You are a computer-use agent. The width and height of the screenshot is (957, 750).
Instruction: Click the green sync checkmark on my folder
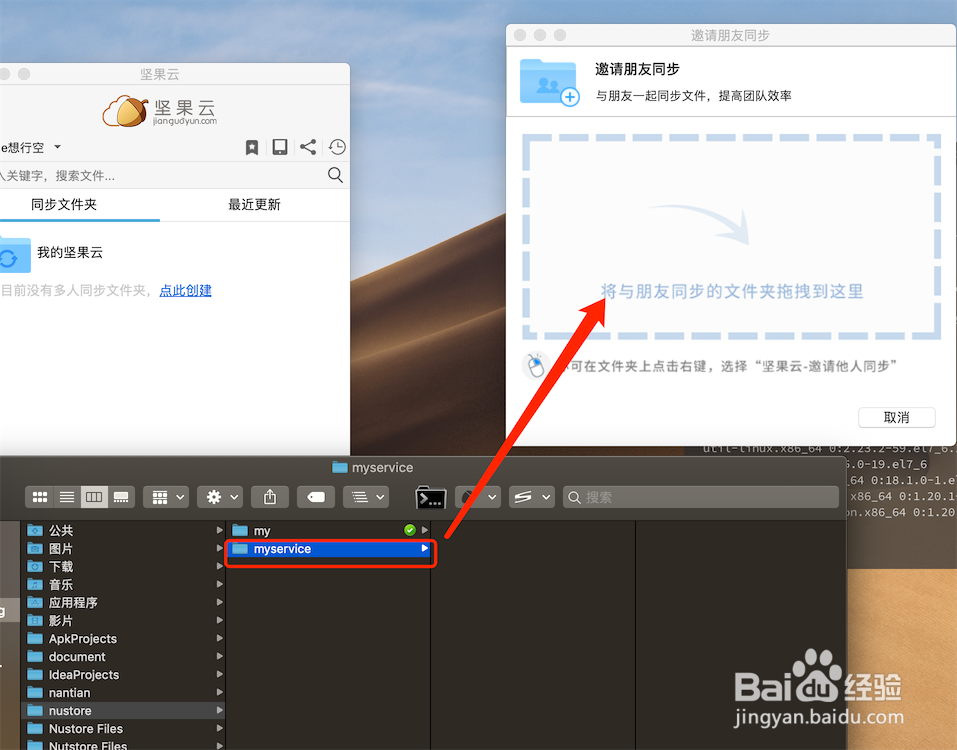[410, 530]
